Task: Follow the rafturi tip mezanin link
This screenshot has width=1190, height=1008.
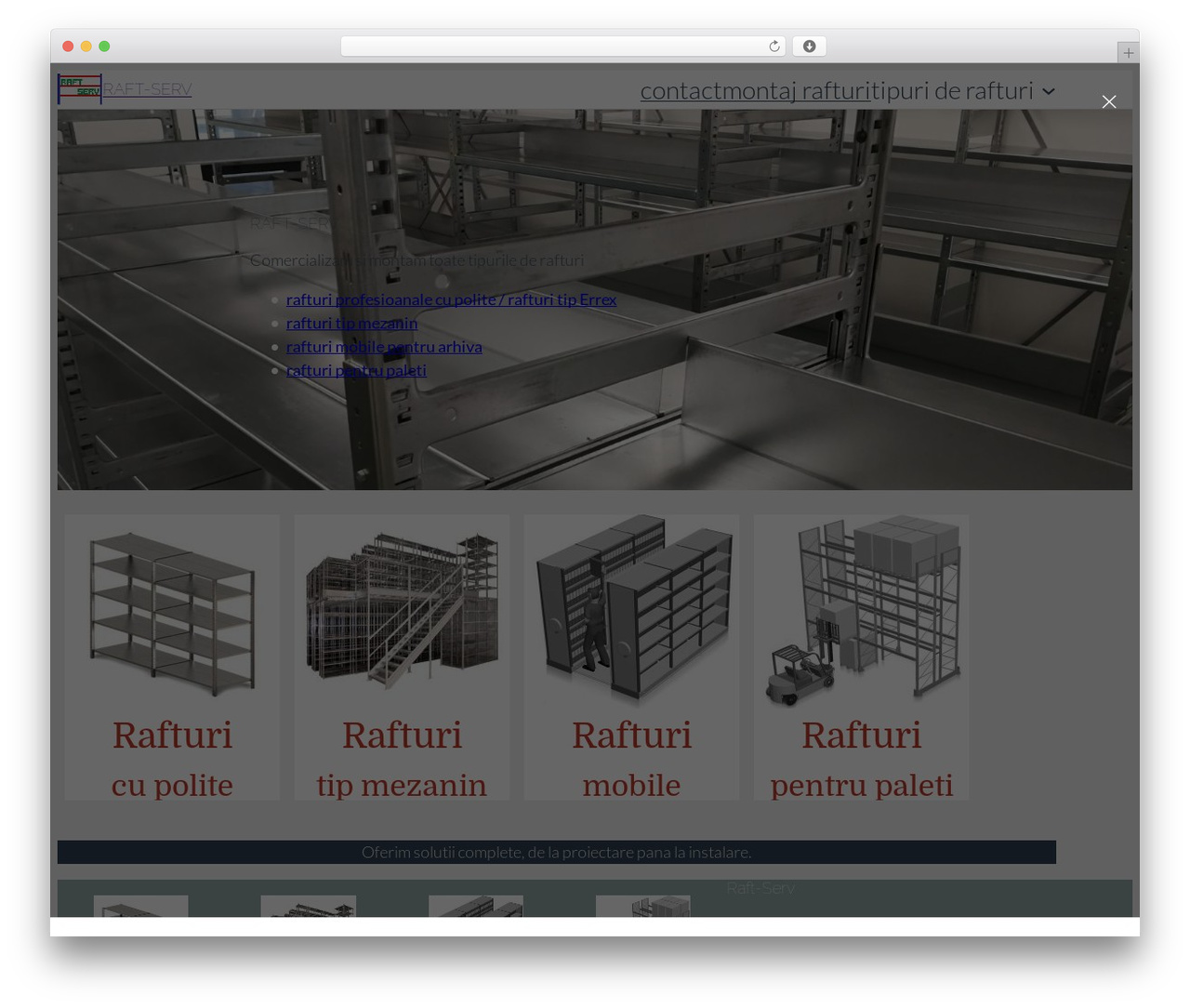Action: pyautogui.click(x=351, y=323)
